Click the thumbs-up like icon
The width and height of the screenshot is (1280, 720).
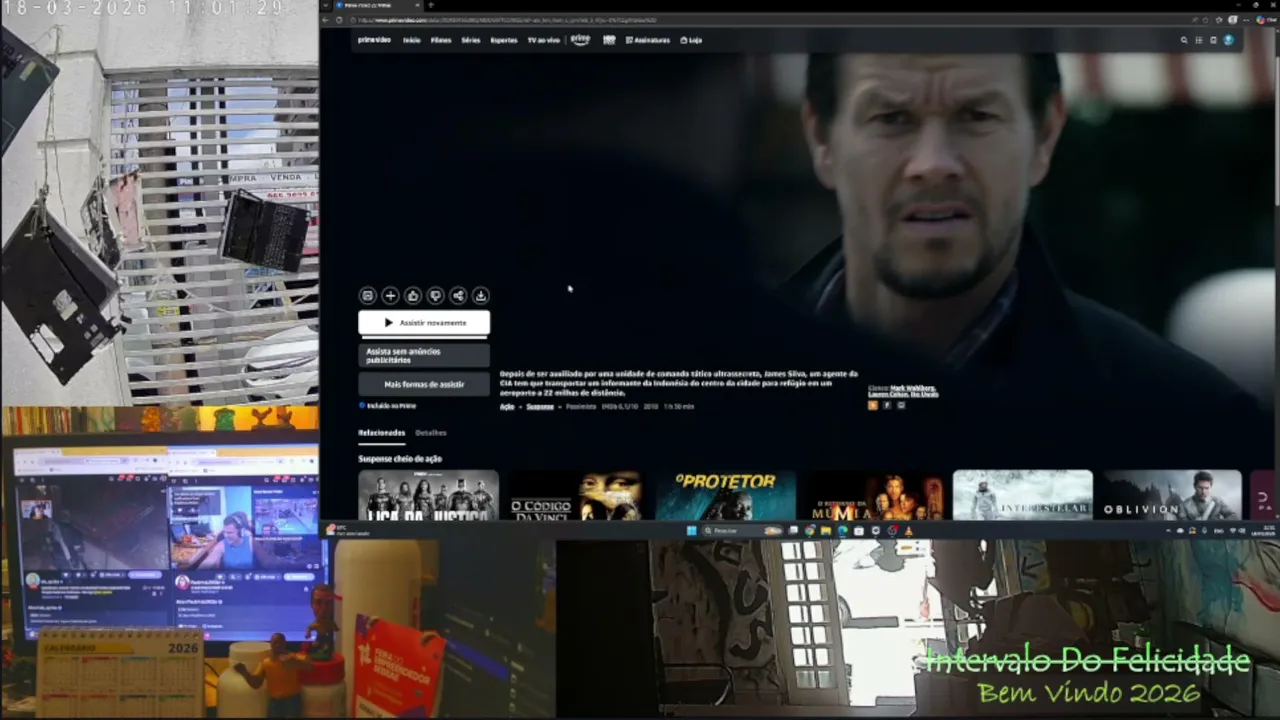point(413,296)
